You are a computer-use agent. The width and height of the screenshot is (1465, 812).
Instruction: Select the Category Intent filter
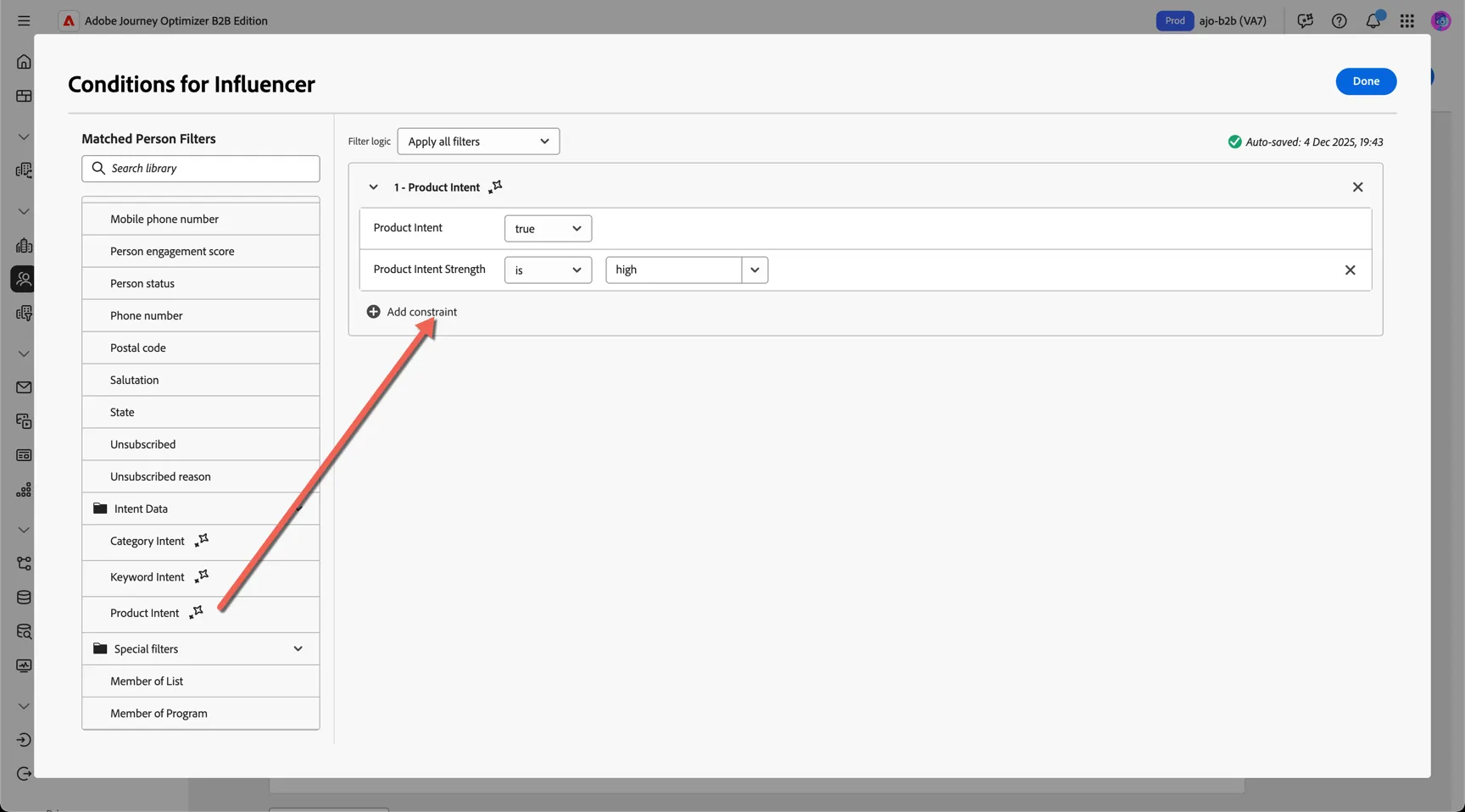(201, 542)
